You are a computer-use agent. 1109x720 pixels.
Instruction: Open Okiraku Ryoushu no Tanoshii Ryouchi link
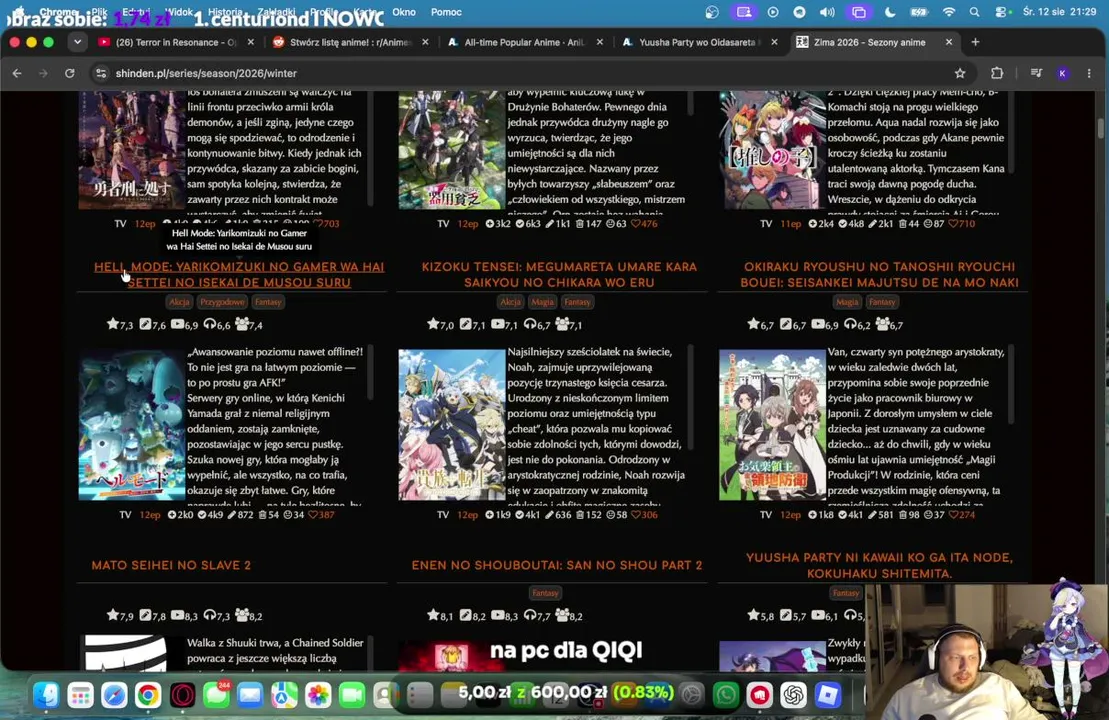[879, 274]
